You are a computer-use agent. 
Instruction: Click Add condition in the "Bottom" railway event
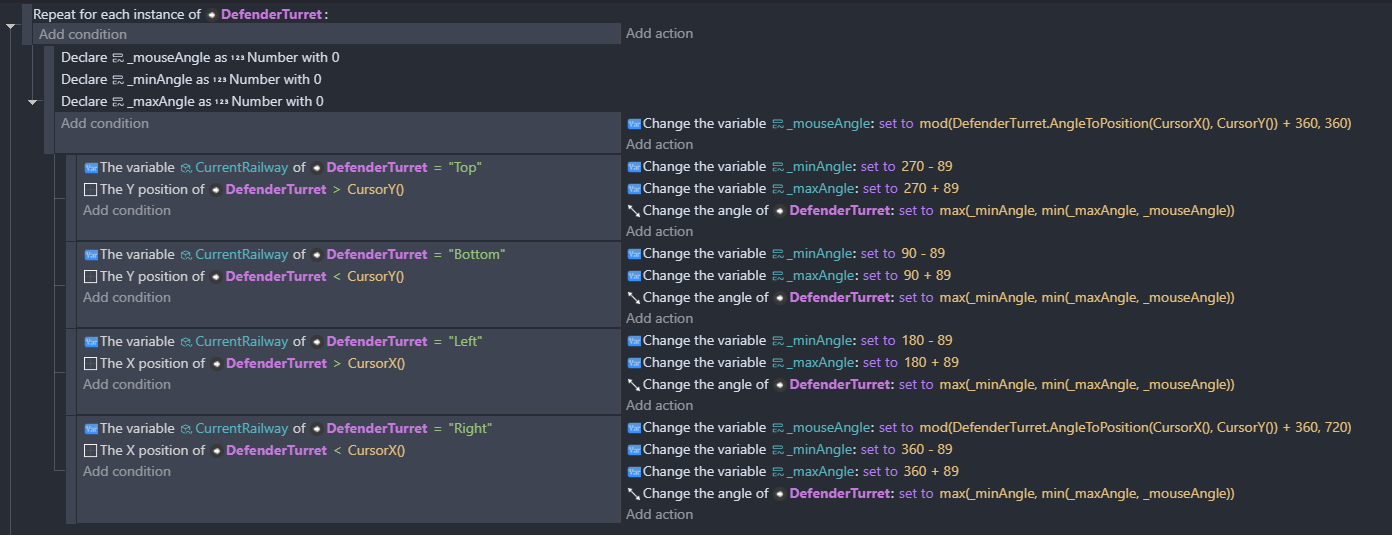(127, 298)
